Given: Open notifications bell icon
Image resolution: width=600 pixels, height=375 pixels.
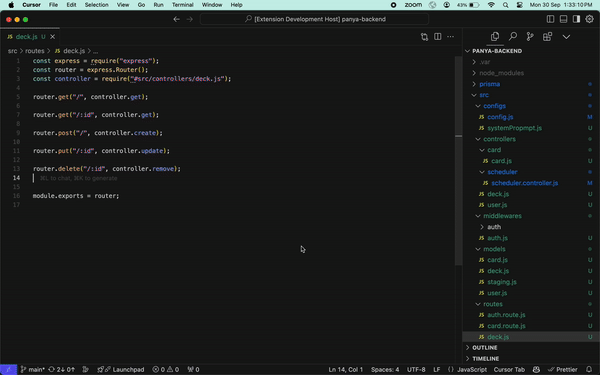Looking at the screenshot, I should [589, 370].
